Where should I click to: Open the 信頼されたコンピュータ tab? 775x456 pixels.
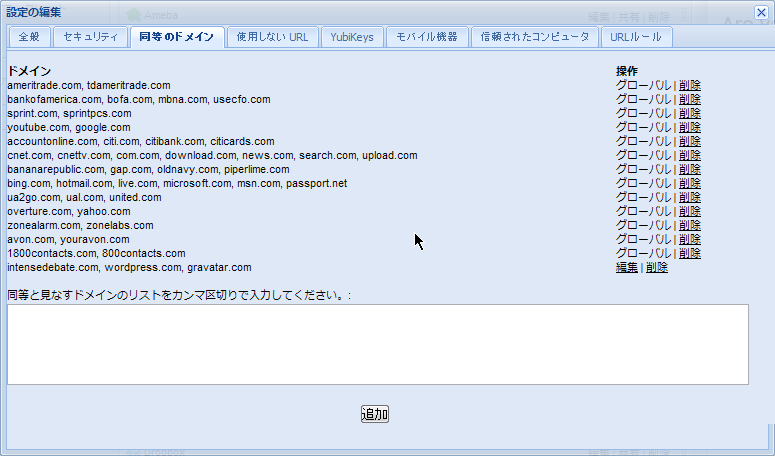pos(535,37)
